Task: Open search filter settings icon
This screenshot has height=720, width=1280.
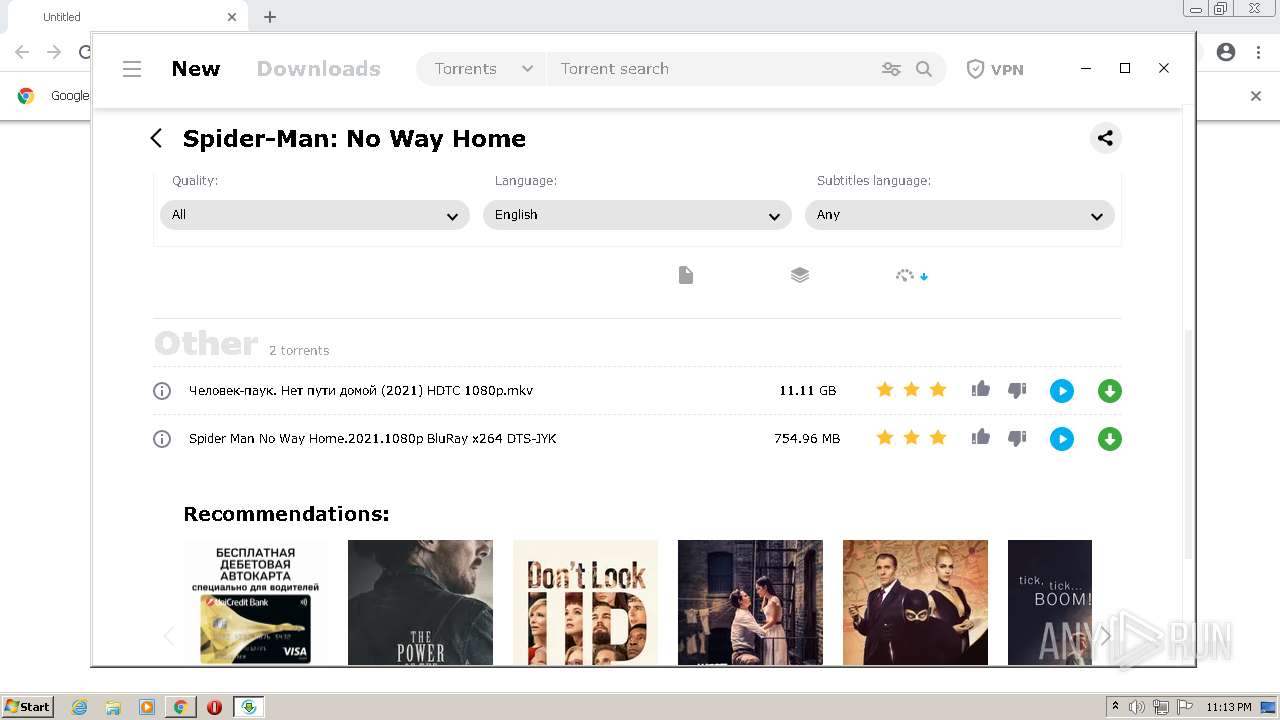Action: (891, 69)
